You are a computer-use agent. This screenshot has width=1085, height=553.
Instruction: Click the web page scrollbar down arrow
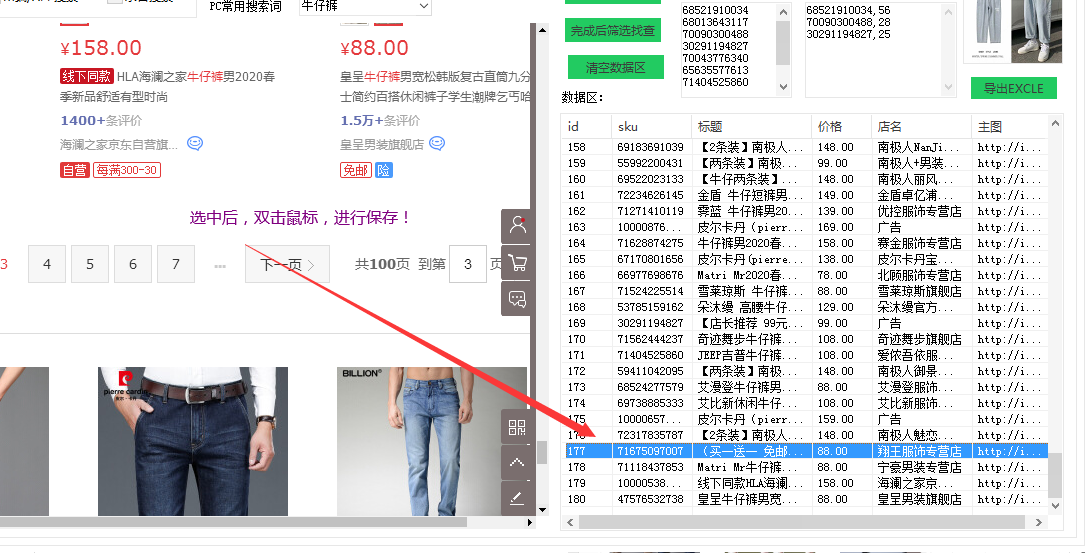tap(542, 510)
